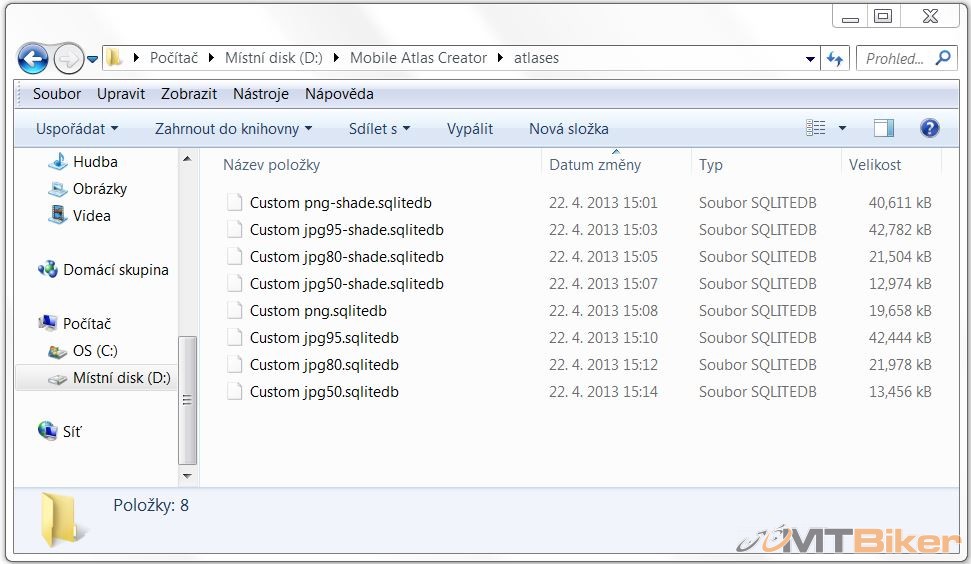The height and width of the screenshot is (564, 971).
Task: Select file Custom png-shade.sqlitedb
Action: click(340, 203)
